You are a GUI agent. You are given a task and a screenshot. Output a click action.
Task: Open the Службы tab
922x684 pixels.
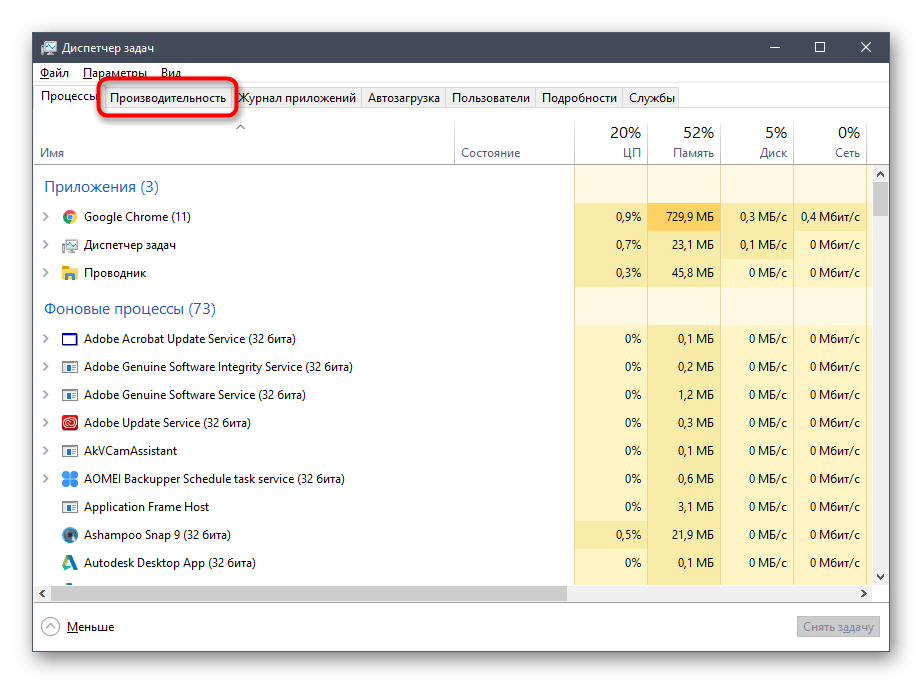pos(651,98)
